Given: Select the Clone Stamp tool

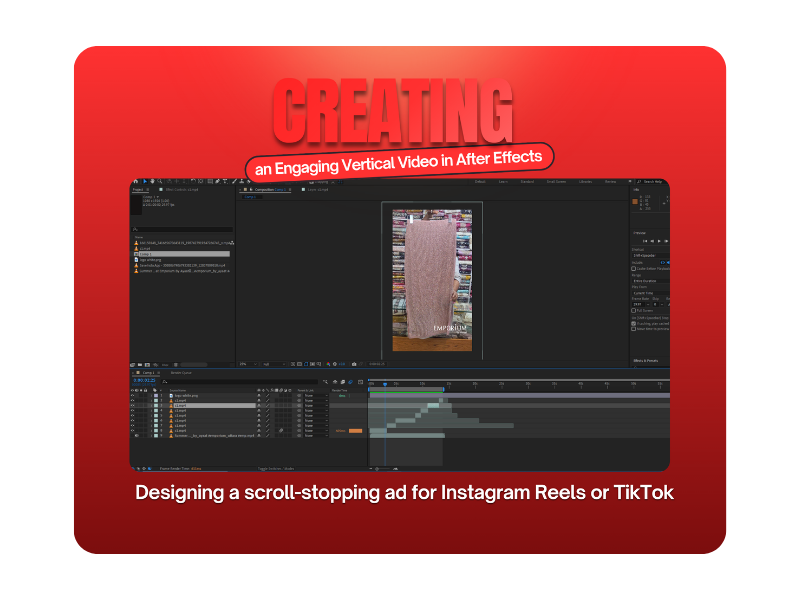Looking at the screenshot, I should coord(242,181).
